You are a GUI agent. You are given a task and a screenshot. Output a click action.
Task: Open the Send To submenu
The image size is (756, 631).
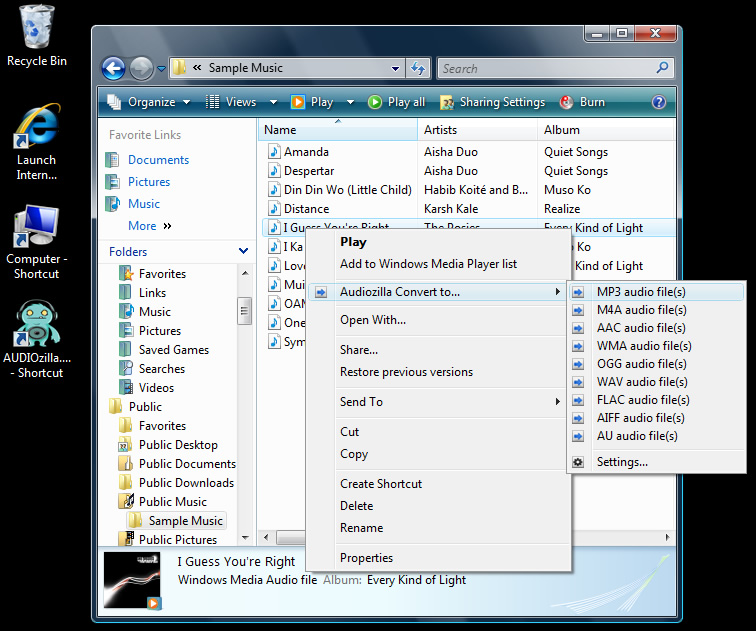(x=361, y=402)
